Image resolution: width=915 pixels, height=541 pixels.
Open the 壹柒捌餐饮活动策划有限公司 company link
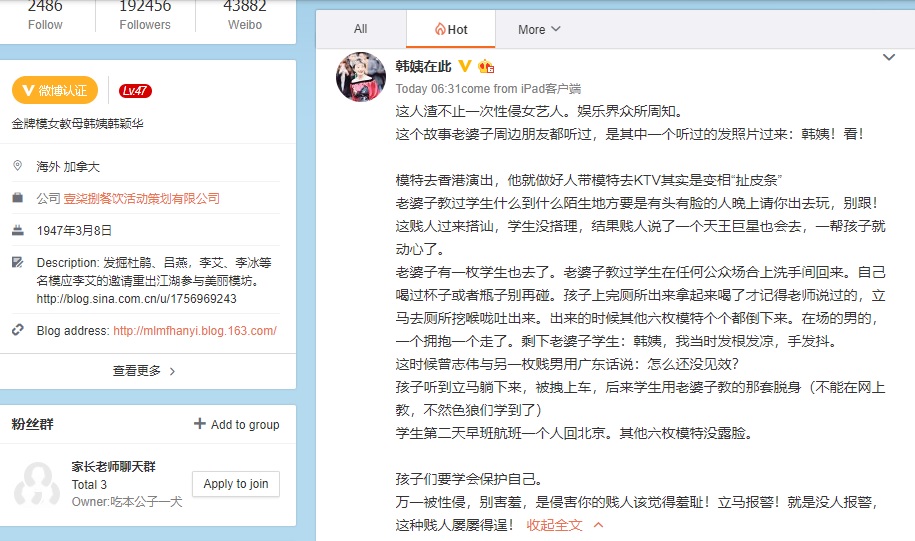142,198
